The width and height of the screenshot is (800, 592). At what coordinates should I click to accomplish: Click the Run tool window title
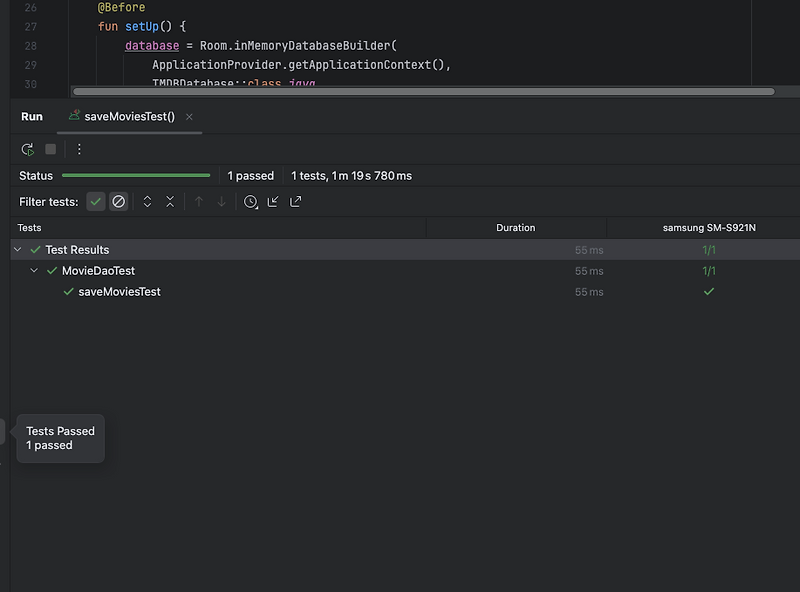(32, 117)
